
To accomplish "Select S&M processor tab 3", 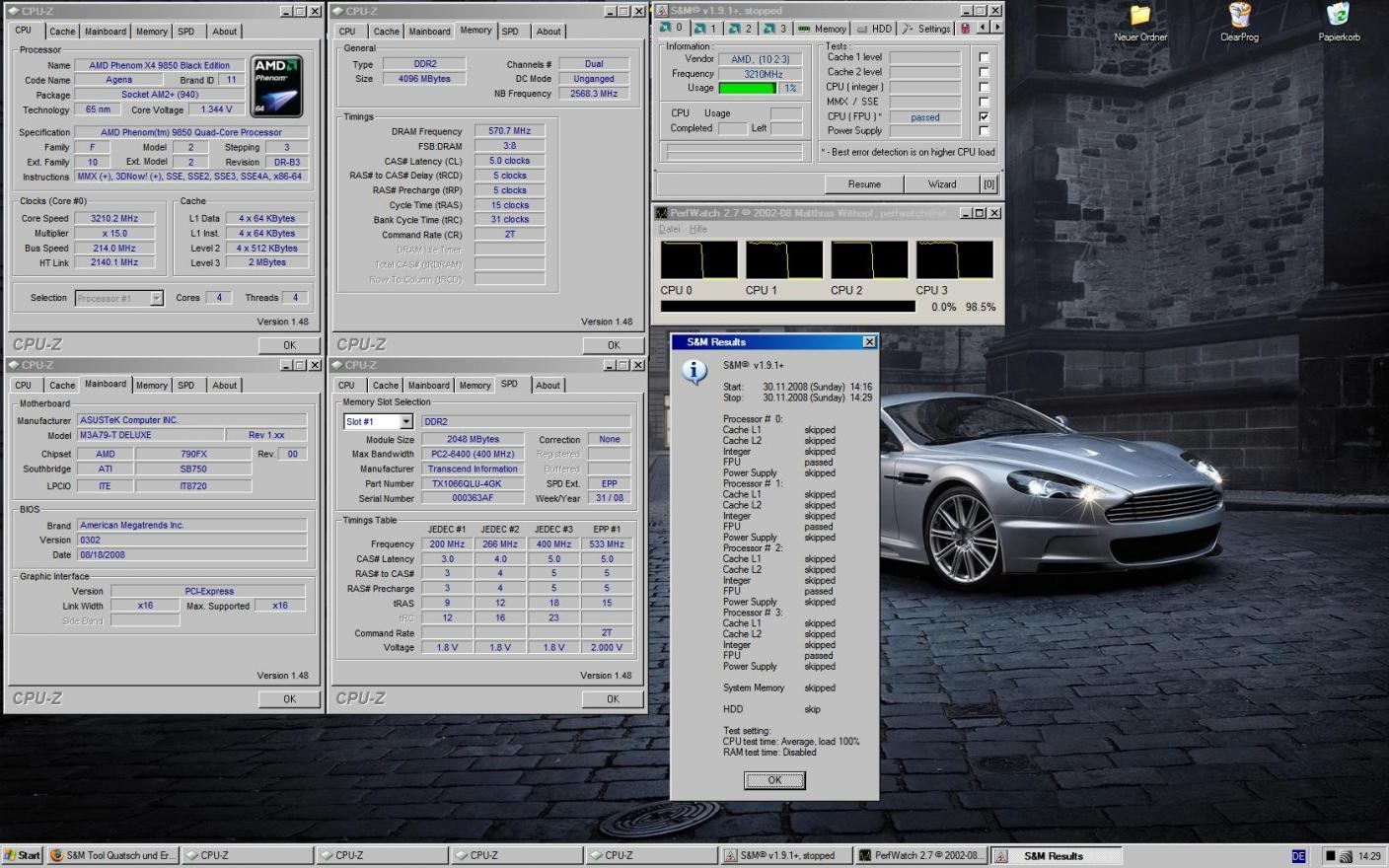I will [x=775, y=29].
